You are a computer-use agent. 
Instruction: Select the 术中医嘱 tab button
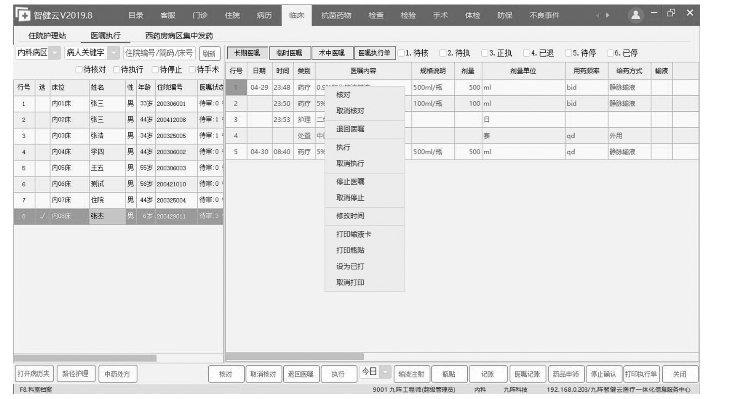pos(332,53)
